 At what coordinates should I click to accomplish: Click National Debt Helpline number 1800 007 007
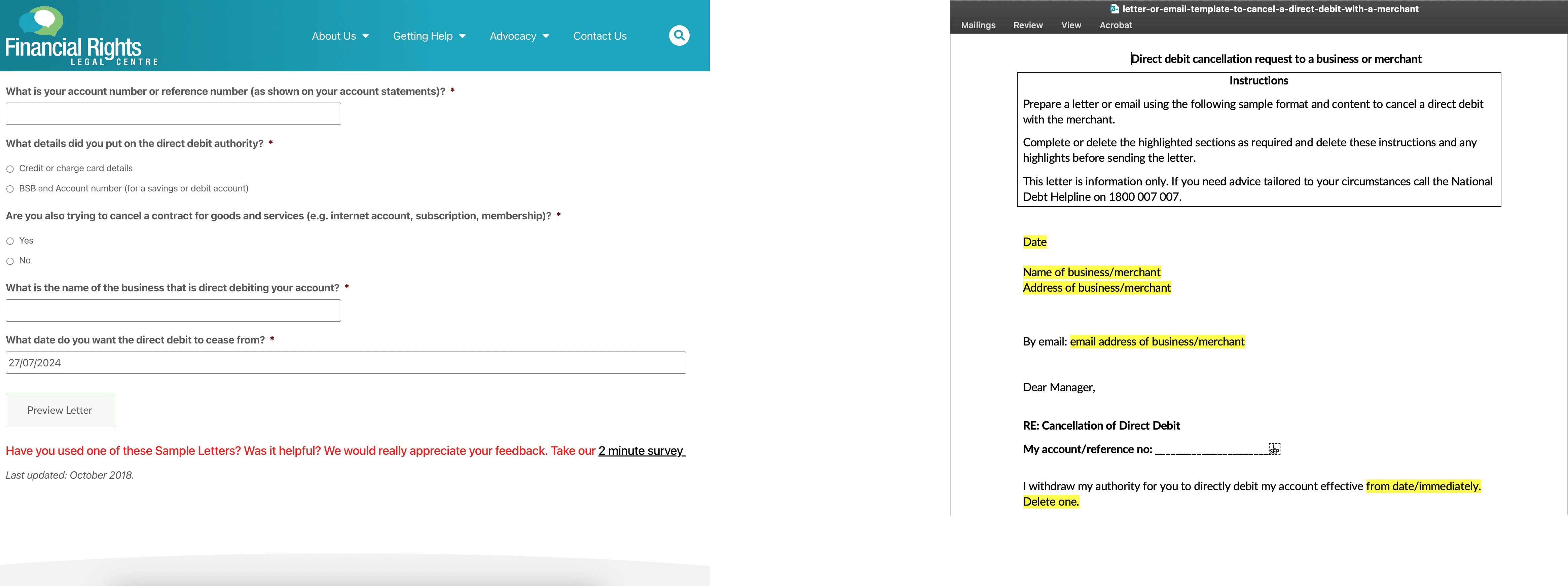[x=1144, y=197]
